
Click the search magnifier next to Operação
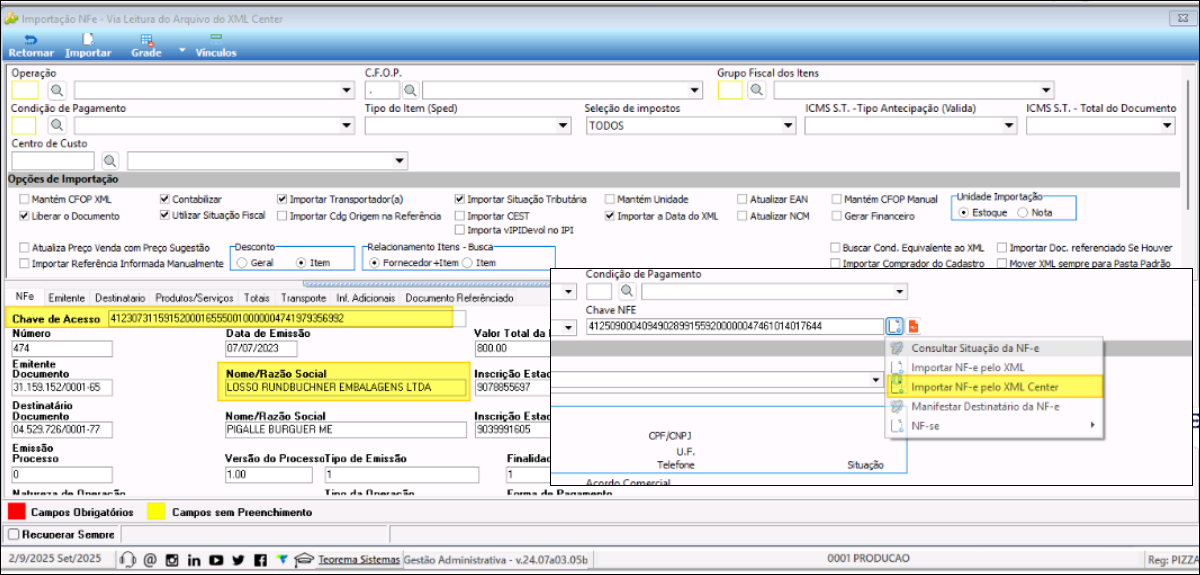(x=57, y=90)
